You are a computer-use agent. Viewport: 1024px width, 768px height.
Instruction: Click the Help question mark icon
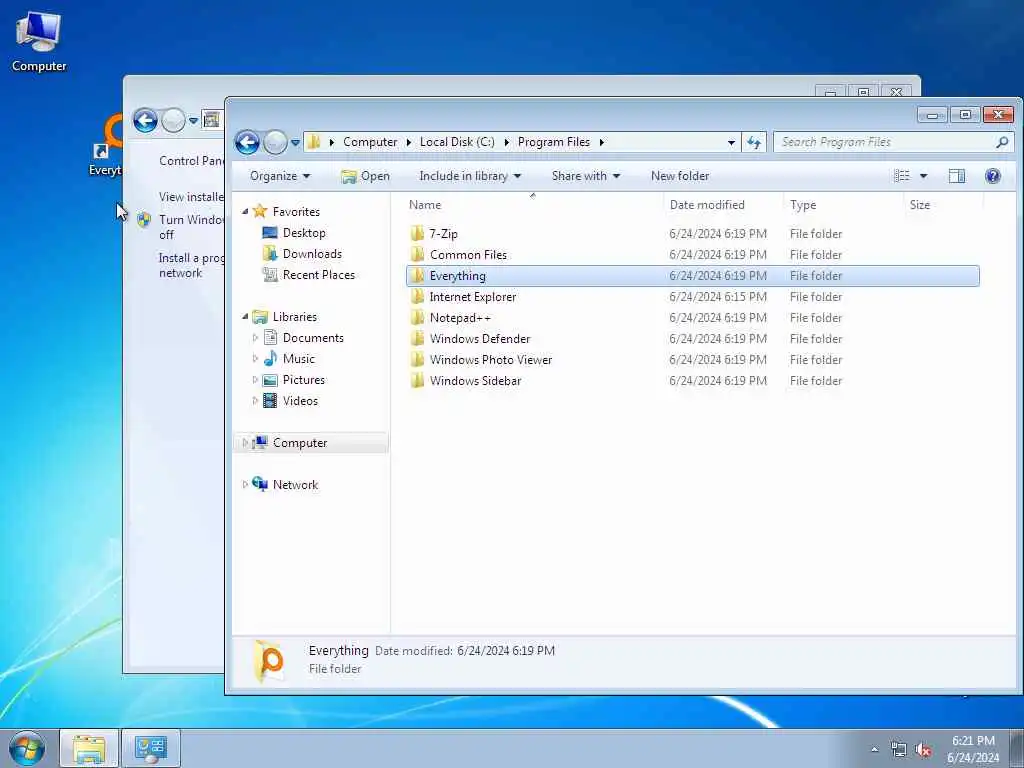pos(993,176)
